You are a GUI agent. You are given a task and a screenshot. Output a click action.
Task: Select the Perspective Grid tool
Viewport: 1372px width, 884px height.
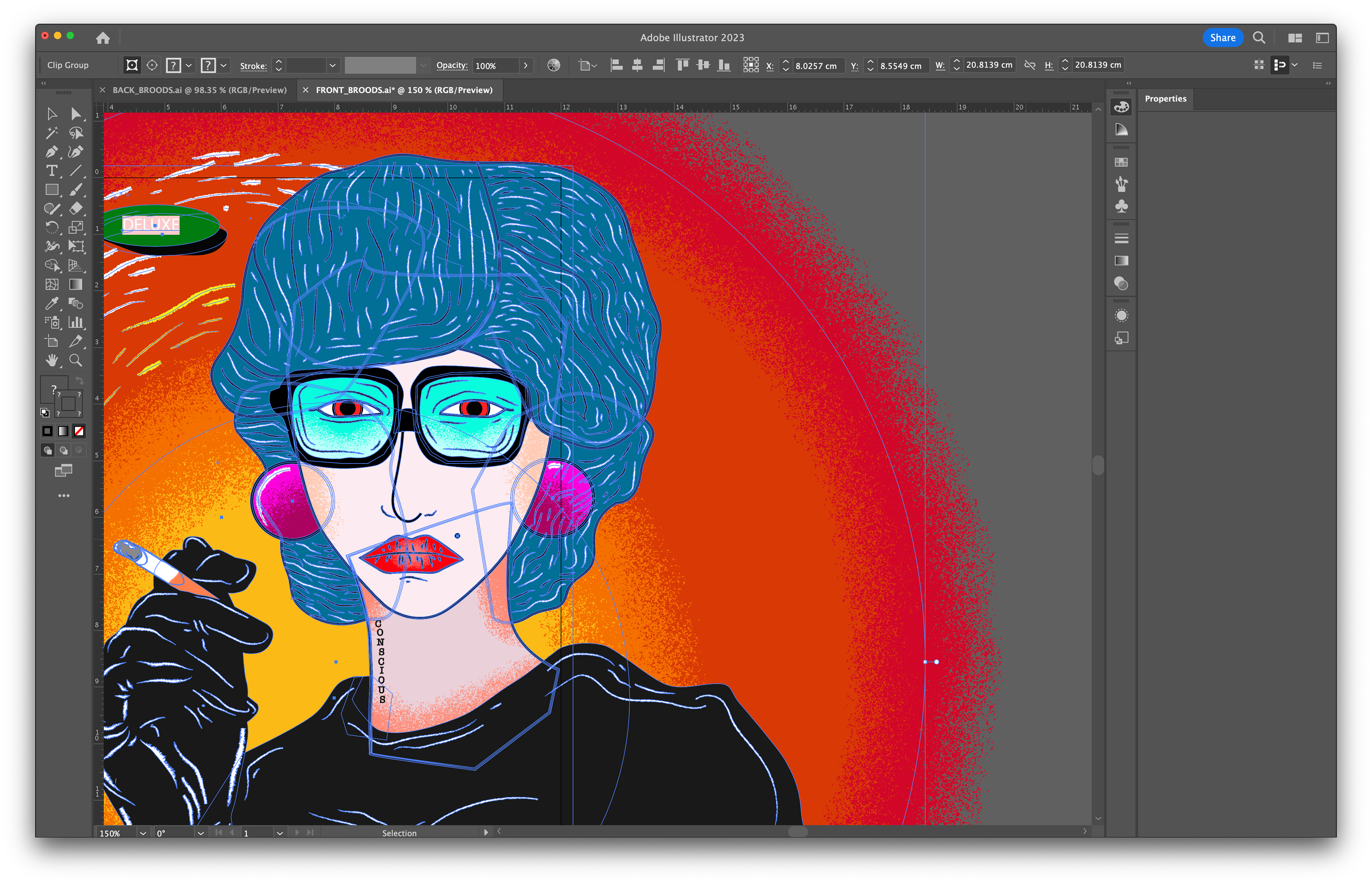76,265
